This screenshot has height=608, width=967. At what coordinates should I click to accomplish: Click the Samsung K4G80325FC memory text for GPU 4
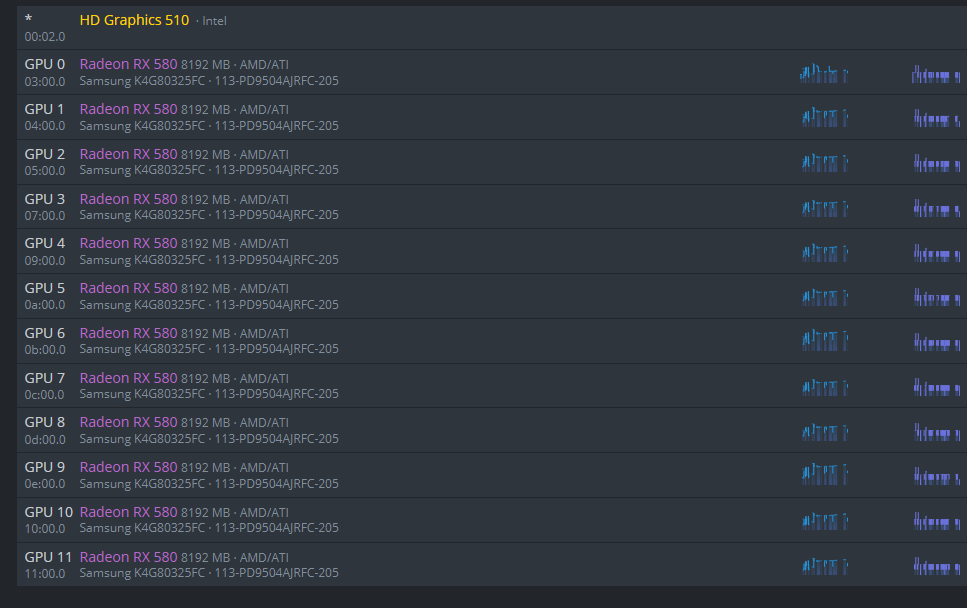[142, 260]
